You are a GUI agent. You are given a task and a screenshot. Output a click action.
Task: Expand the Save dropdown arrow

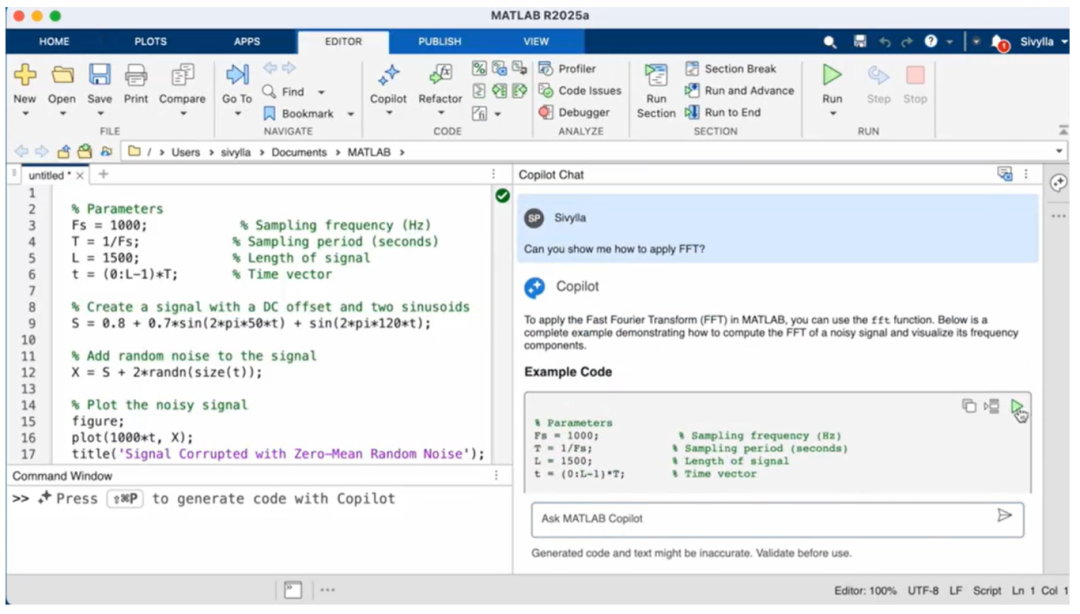(x=100, y=114)
